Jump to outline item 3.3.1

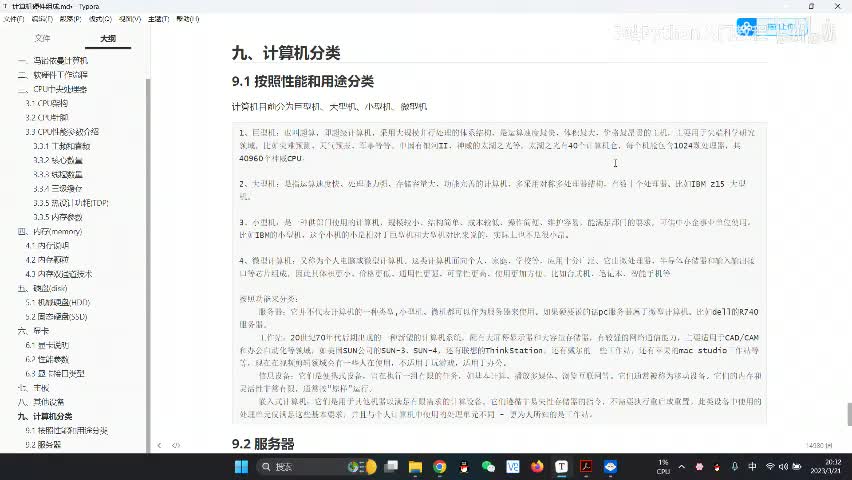point(61,146)
